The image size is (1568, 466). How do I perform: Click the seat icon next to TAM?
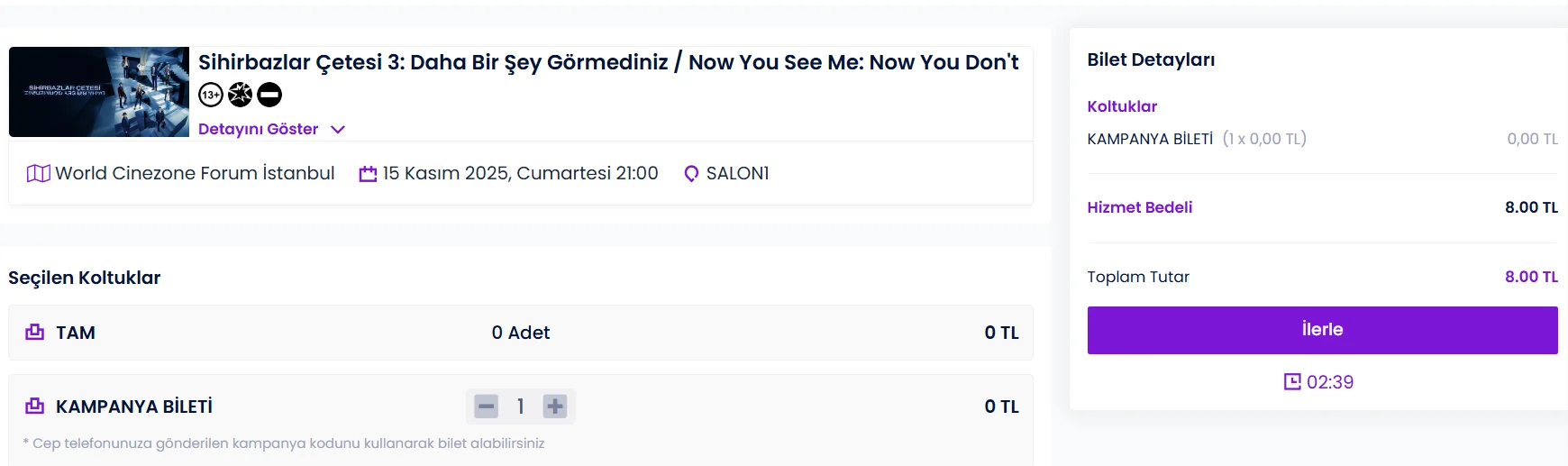(35, 333)
